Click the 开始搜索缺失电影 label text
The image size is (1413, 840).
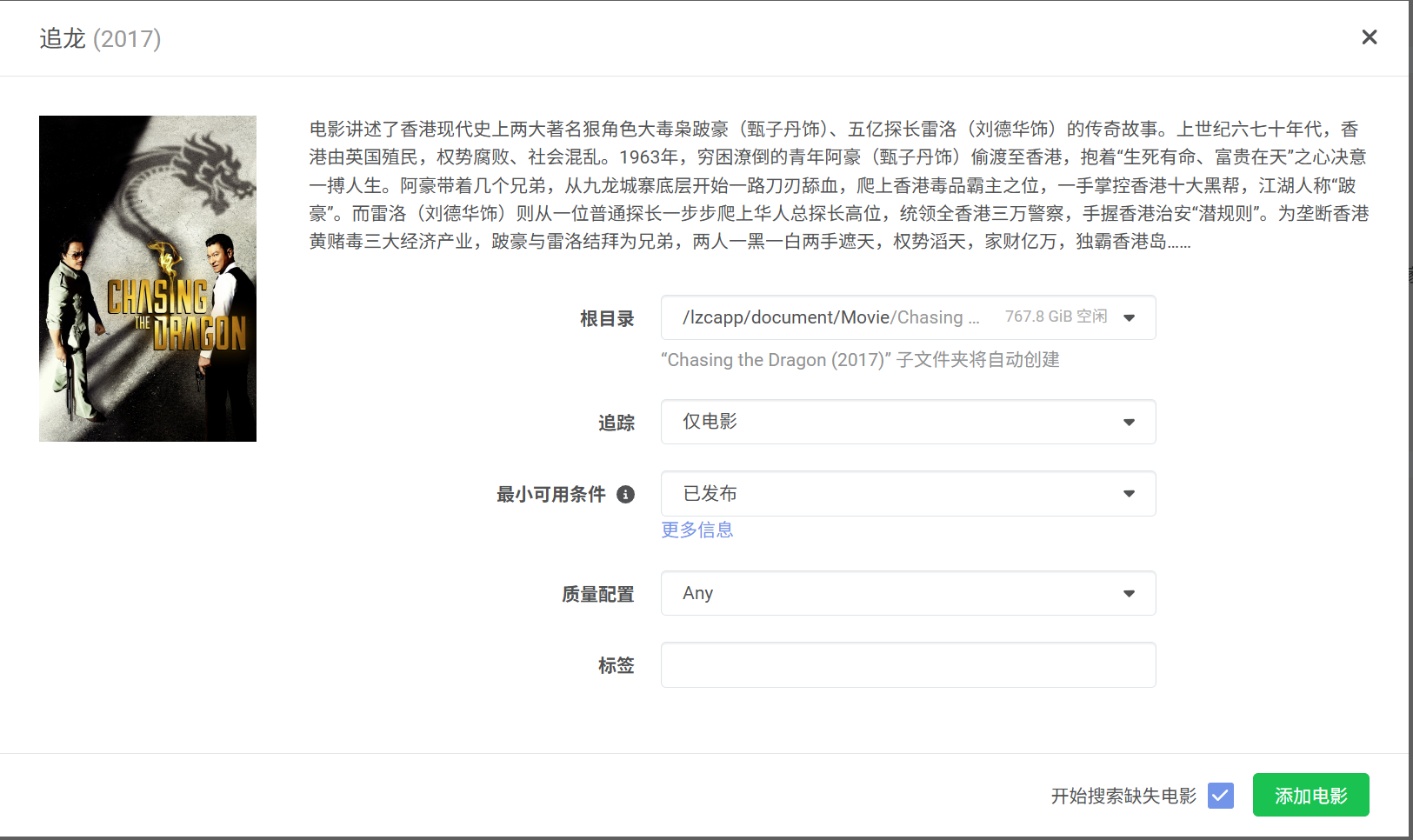click(x=1123, y=796)
